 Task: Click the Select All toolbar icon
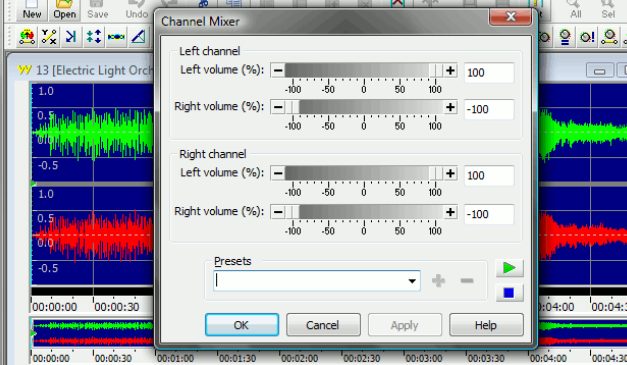[x=575, y=10]
